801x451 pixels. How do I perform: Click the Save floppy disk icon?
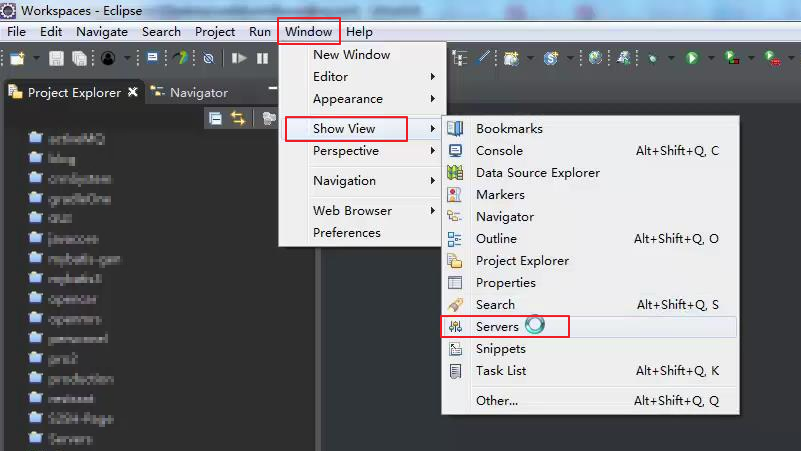coord(56,58)
